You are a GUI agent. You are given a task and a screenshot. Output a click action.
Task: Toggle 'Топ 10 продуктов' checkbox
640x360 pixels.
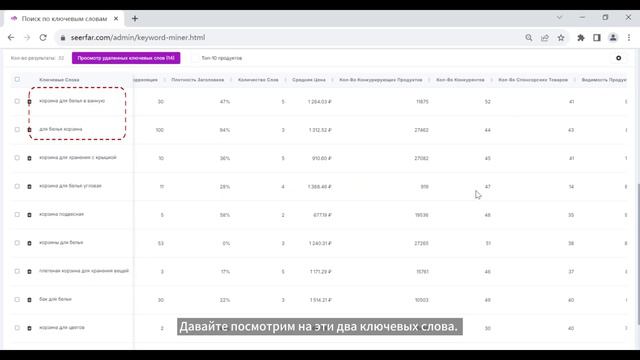tap(196, 58)
